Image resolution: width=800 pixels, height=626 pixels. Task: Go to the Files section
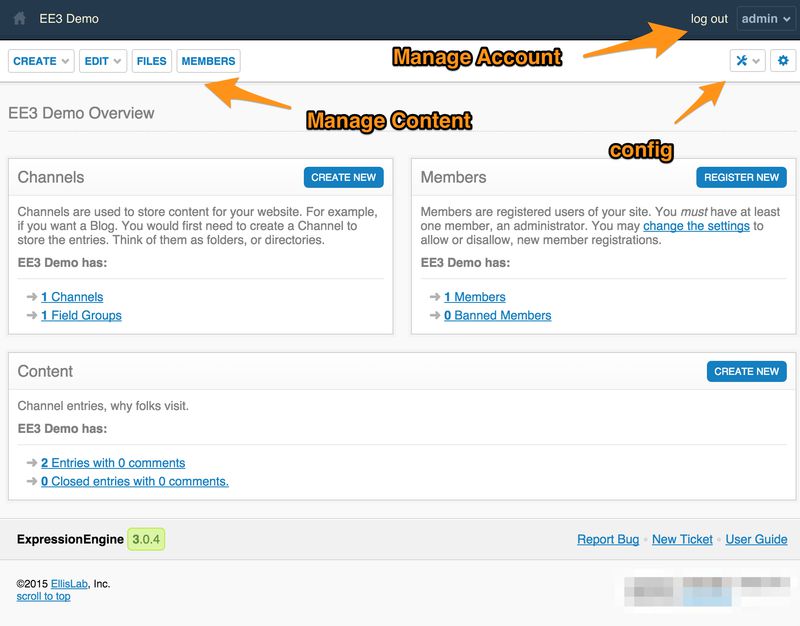(151, 61)
